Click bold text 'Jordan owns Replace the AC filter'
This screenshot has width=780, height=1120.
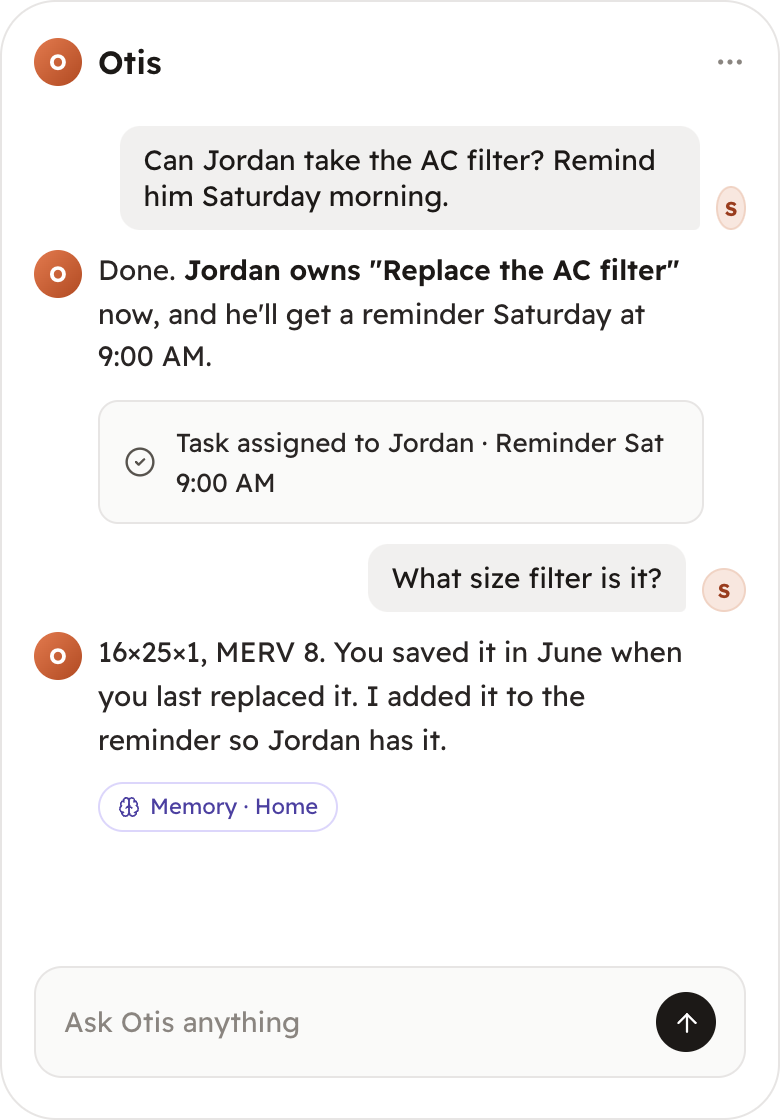click(x=432, y=271)
